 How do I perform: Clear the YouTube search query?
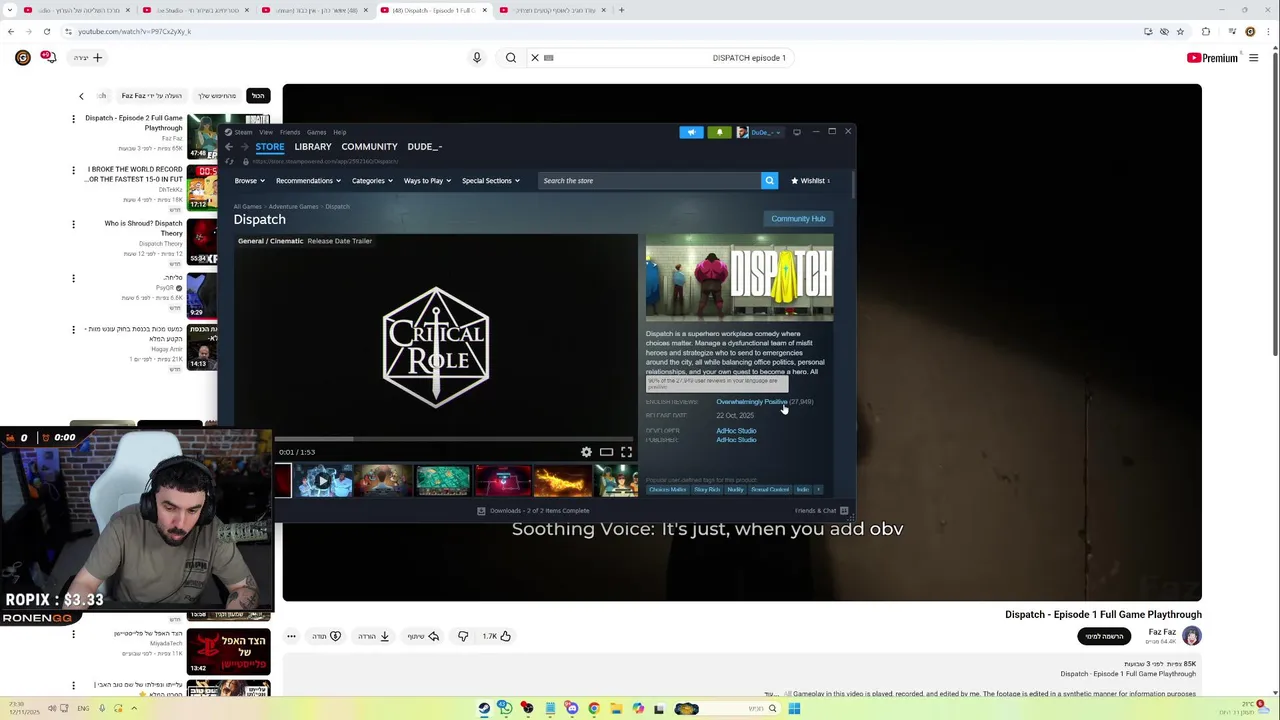pos(535,58)
